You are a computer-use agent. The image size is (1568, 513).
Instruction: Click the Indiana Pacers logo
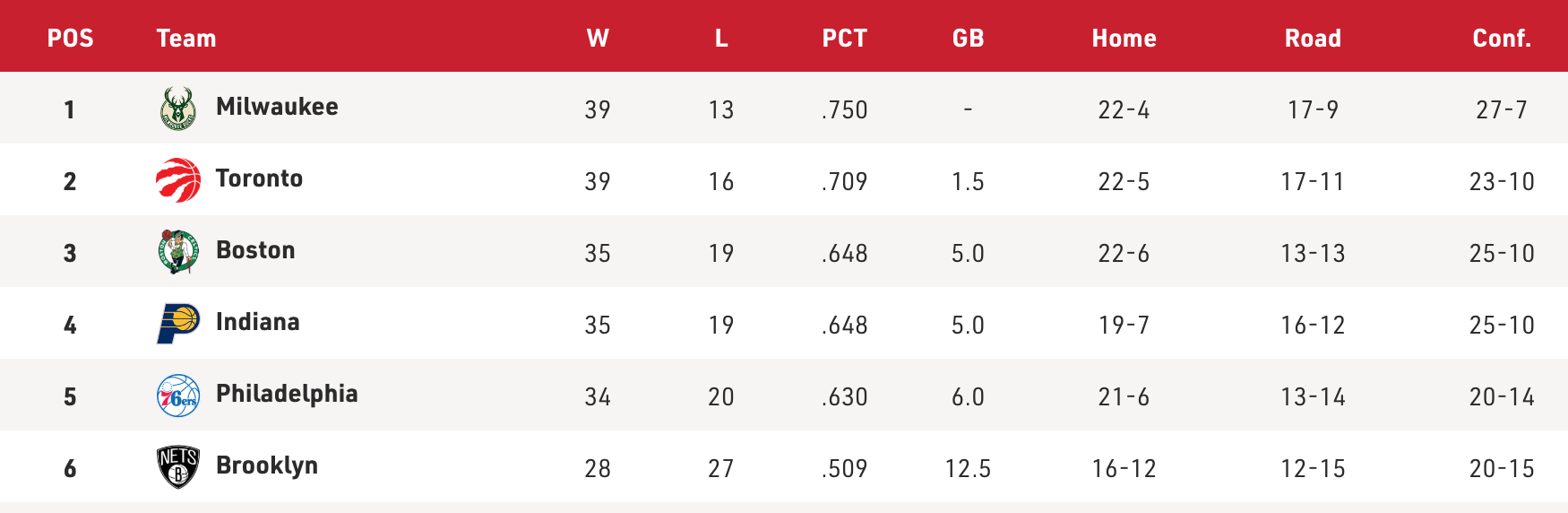177,324
